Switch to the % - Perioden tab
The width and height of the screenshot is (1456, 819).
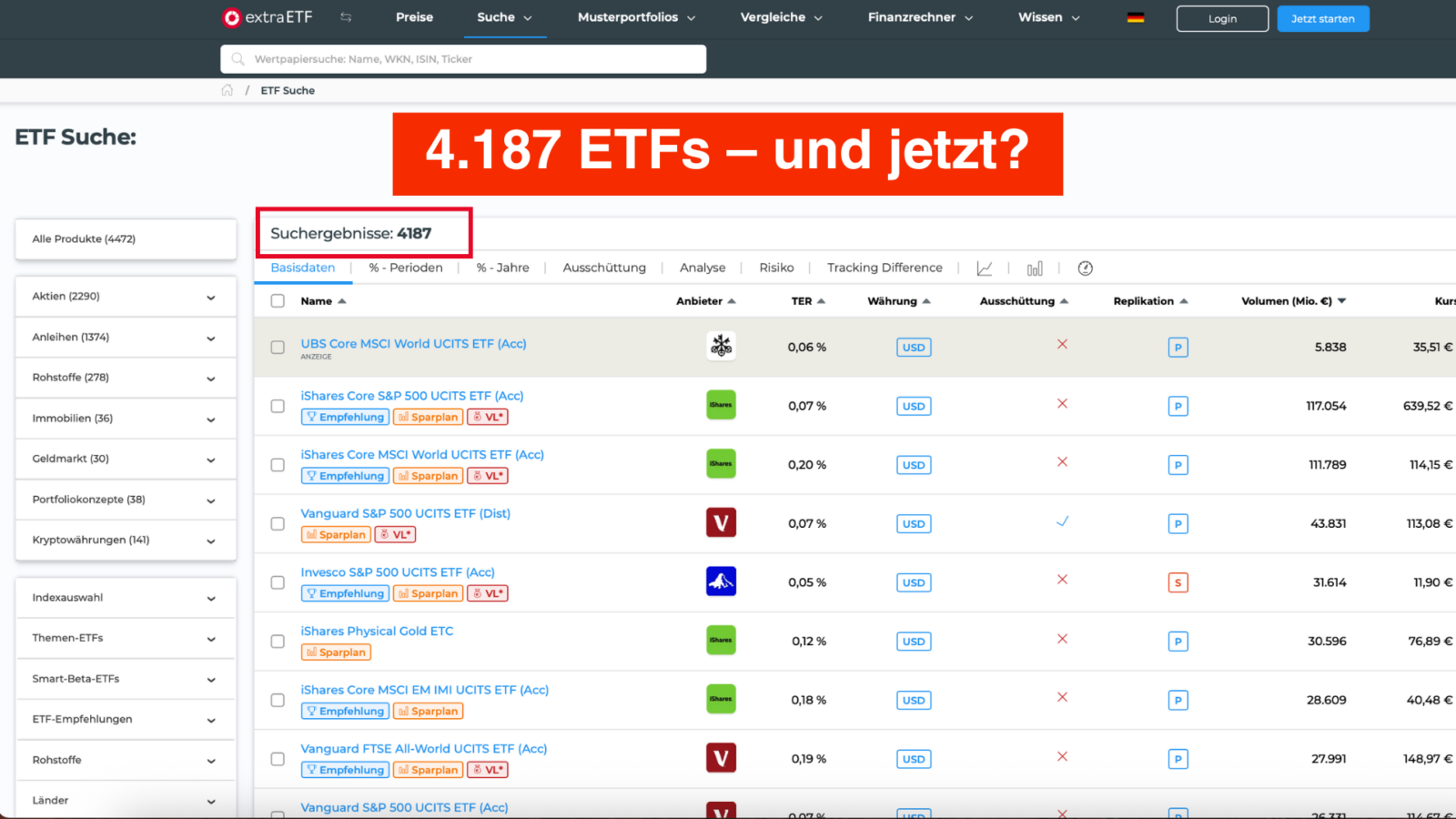click(406, 268)
